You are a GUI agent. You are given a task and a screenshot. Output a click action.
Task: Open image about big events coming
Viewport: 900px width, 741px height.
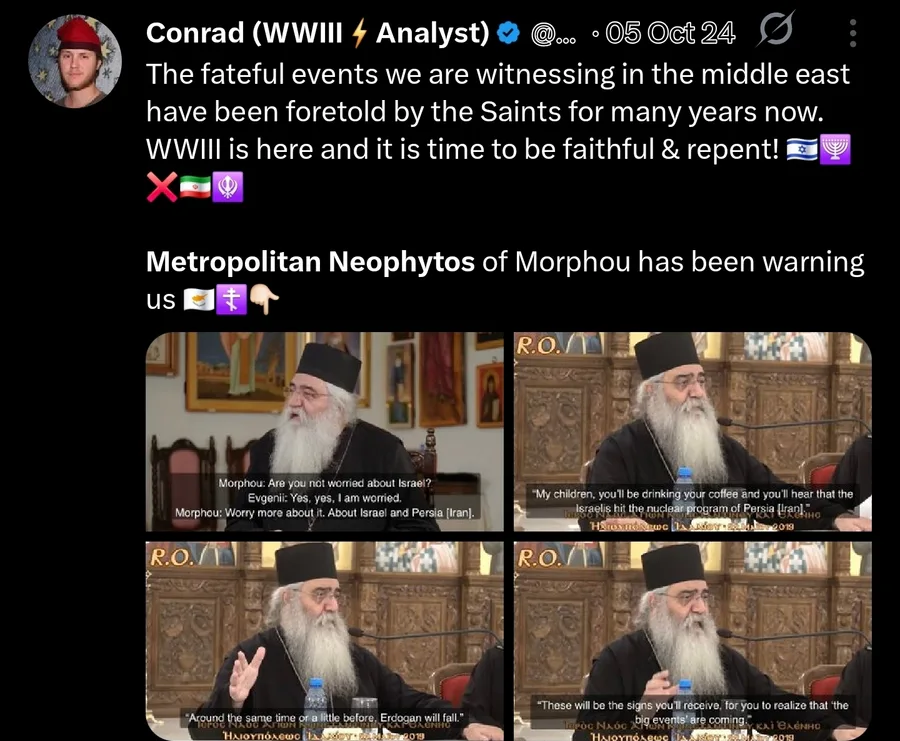[x=693, y=641]
